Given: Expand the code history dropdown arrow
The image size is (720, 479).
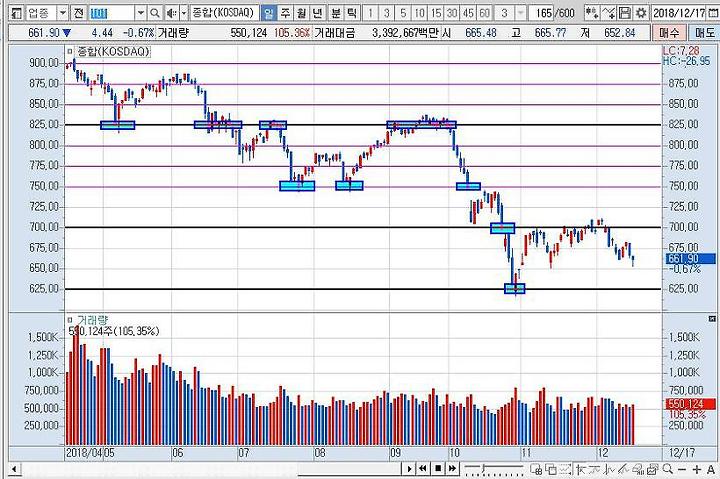Looking at the screenshot, I should [x=141, y=13].
